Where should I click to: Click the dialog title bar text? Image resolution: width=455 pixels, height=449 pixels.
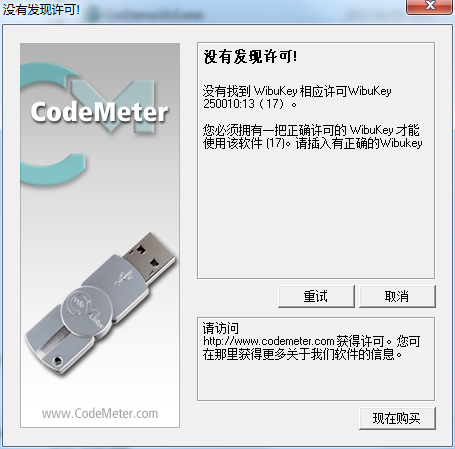(41, 9)
